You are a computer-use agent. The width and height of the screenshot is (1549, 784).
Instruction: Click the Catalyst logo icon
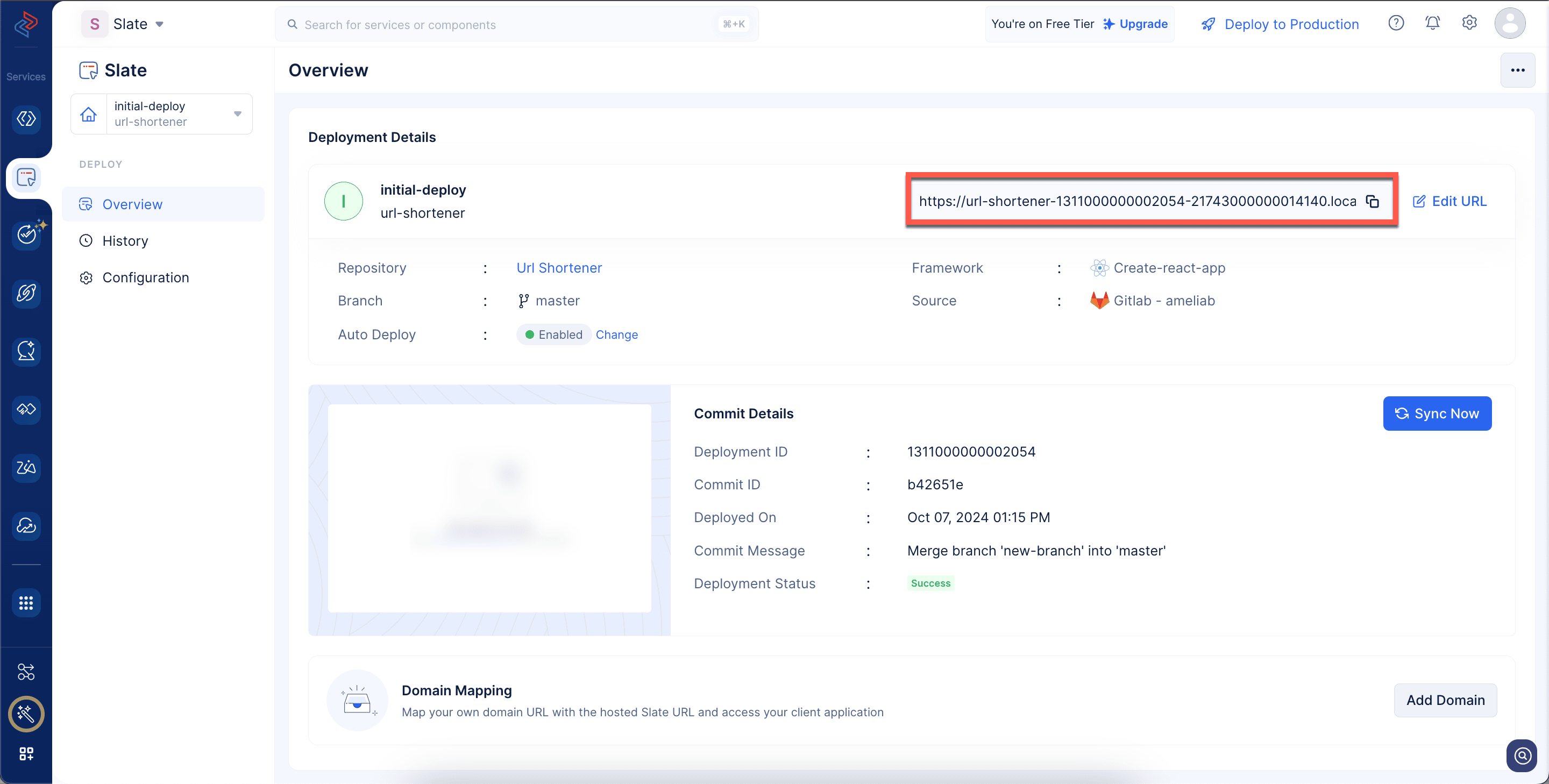[x=26, y=24]
